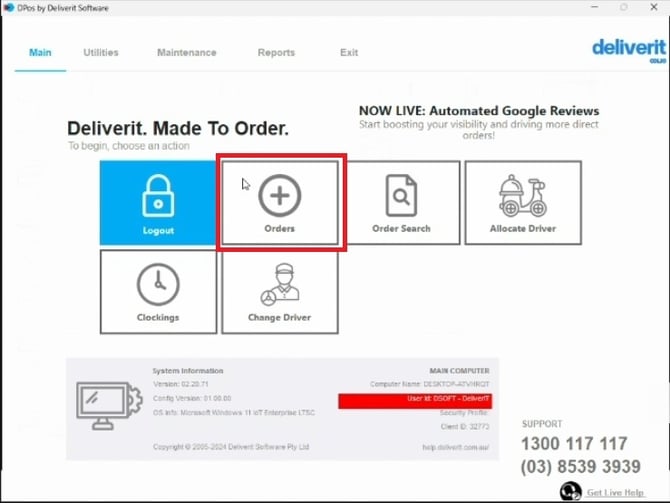Screen dimensions: 670x503
Task: Click the red User Id bar
Action: [x=415, y=401]
